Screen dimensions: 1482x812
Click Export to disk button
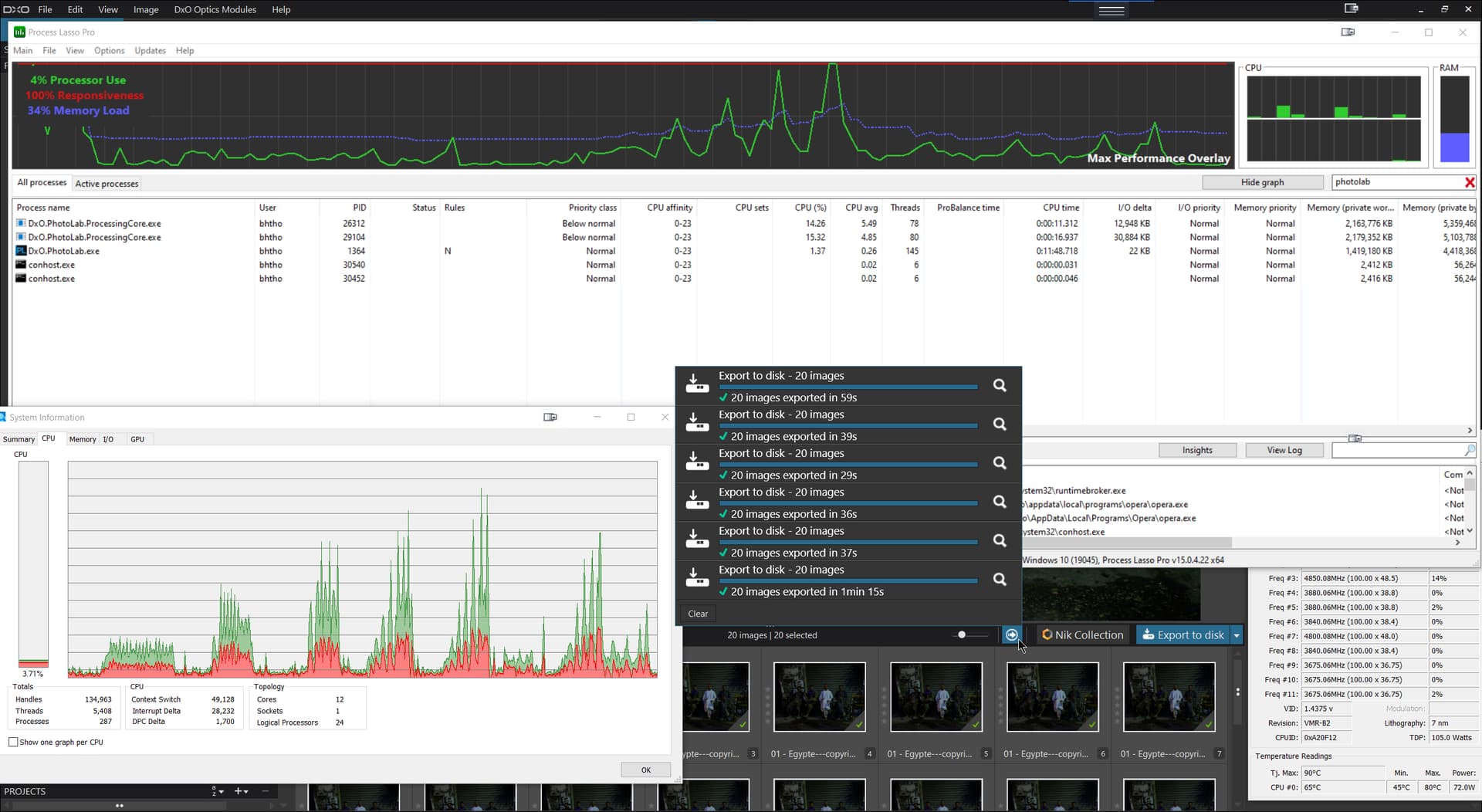click(x=1183, y=634)
